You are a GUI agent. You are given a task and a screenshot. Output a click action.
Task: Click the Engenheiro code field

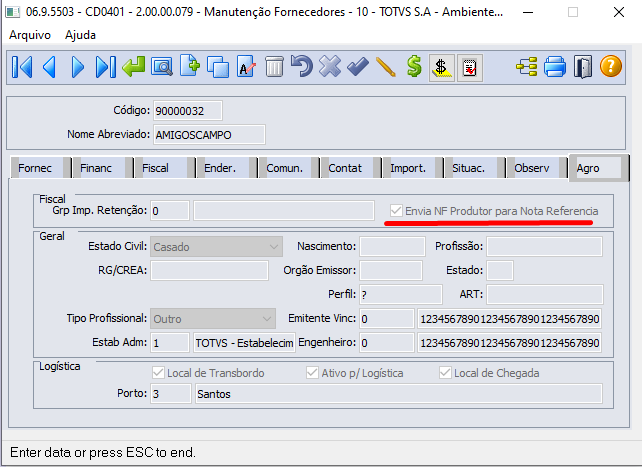point(387,343)
